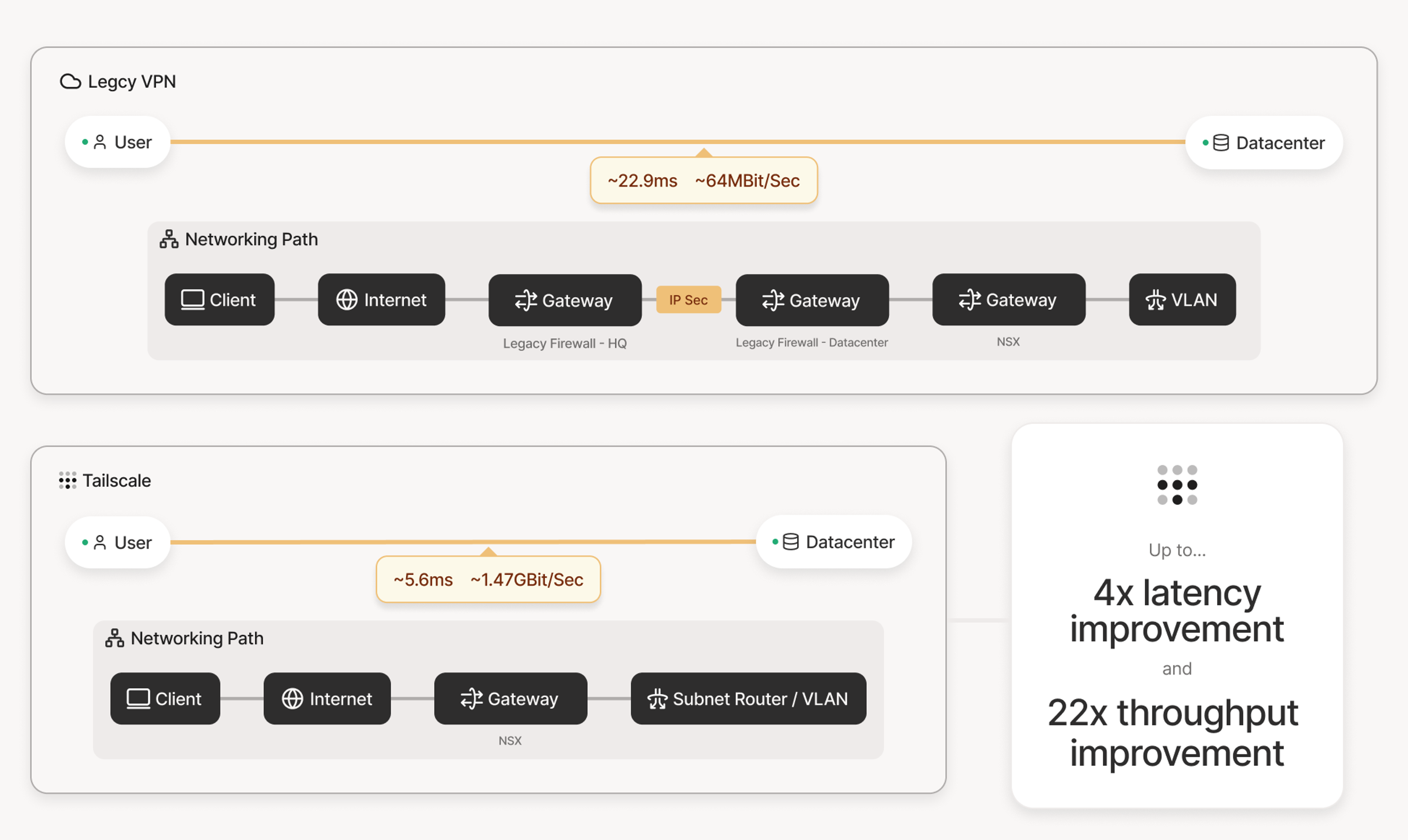Click NSX caption under Tailscale Gateway
This screenshot has height=840, width=1408.
[x=510, y=741]
